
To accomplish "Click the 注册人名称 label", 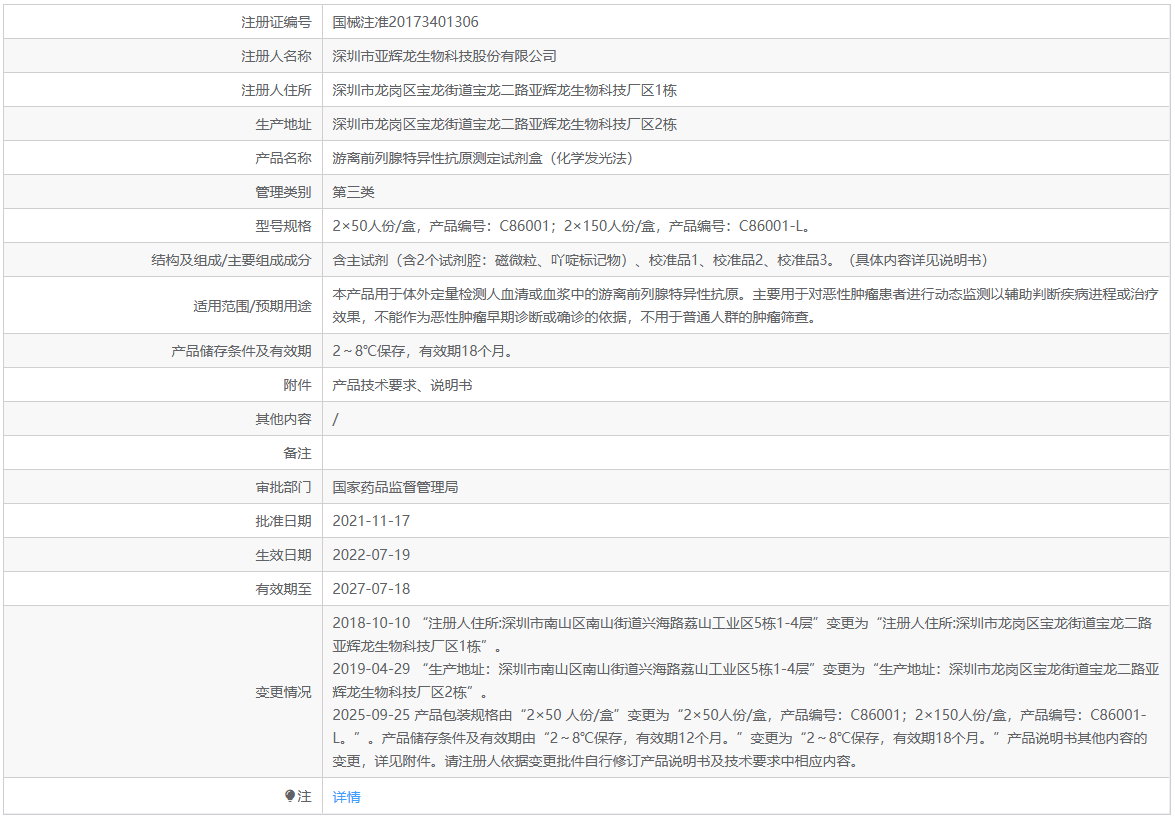I will (x=276, y=56).
